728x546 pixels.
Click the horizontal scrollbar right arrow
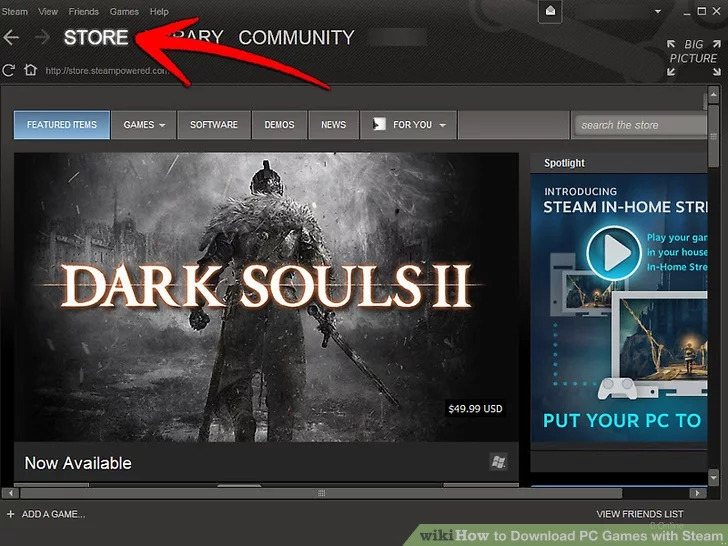pos(697,493)
